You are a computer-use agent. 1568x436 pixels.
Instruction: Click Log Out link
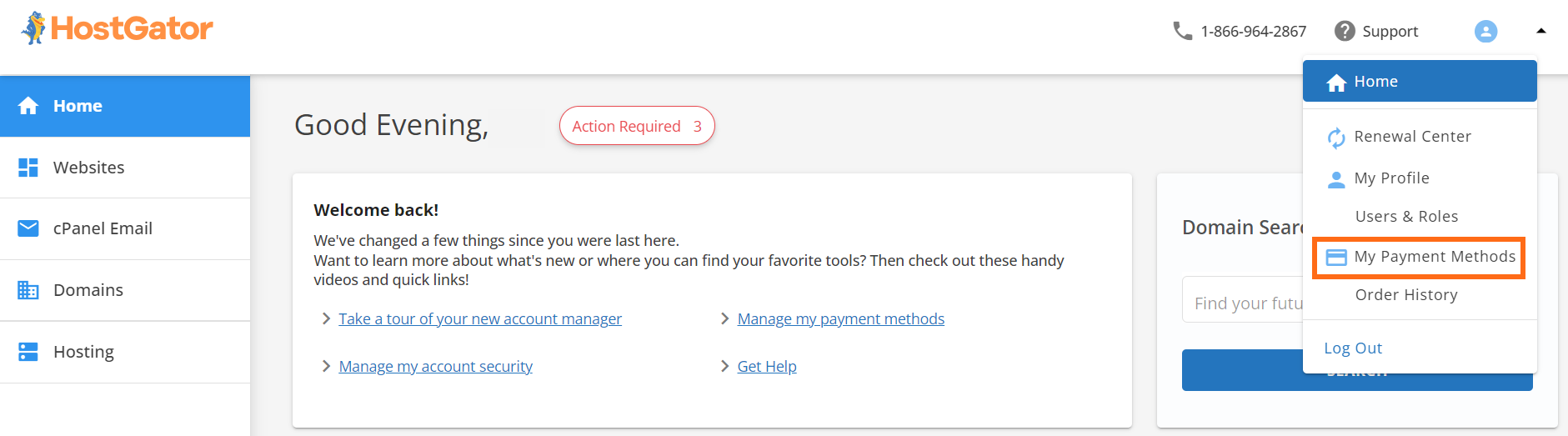tap(1352, 348)
